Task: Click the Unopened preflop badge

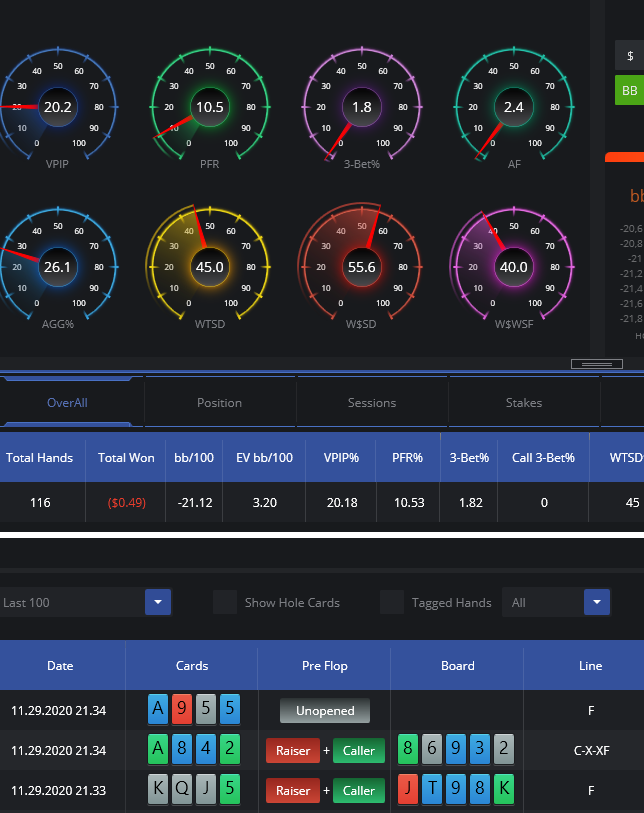Action: (325, 710)
